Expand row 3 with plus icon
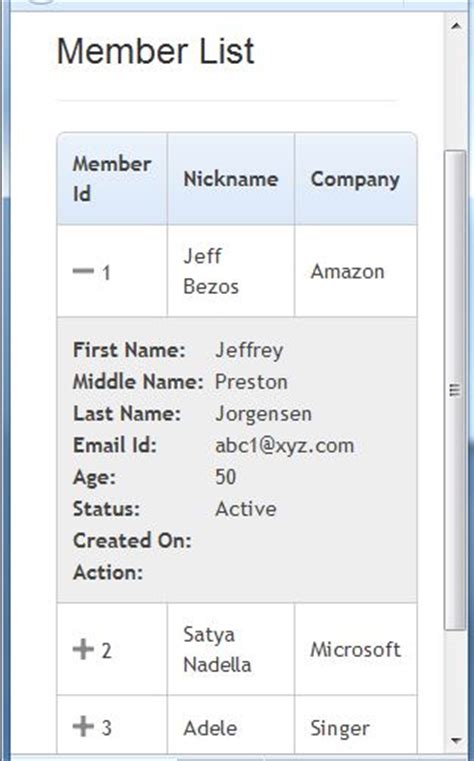Screen dimensions: 474x761 pos(83,726)
